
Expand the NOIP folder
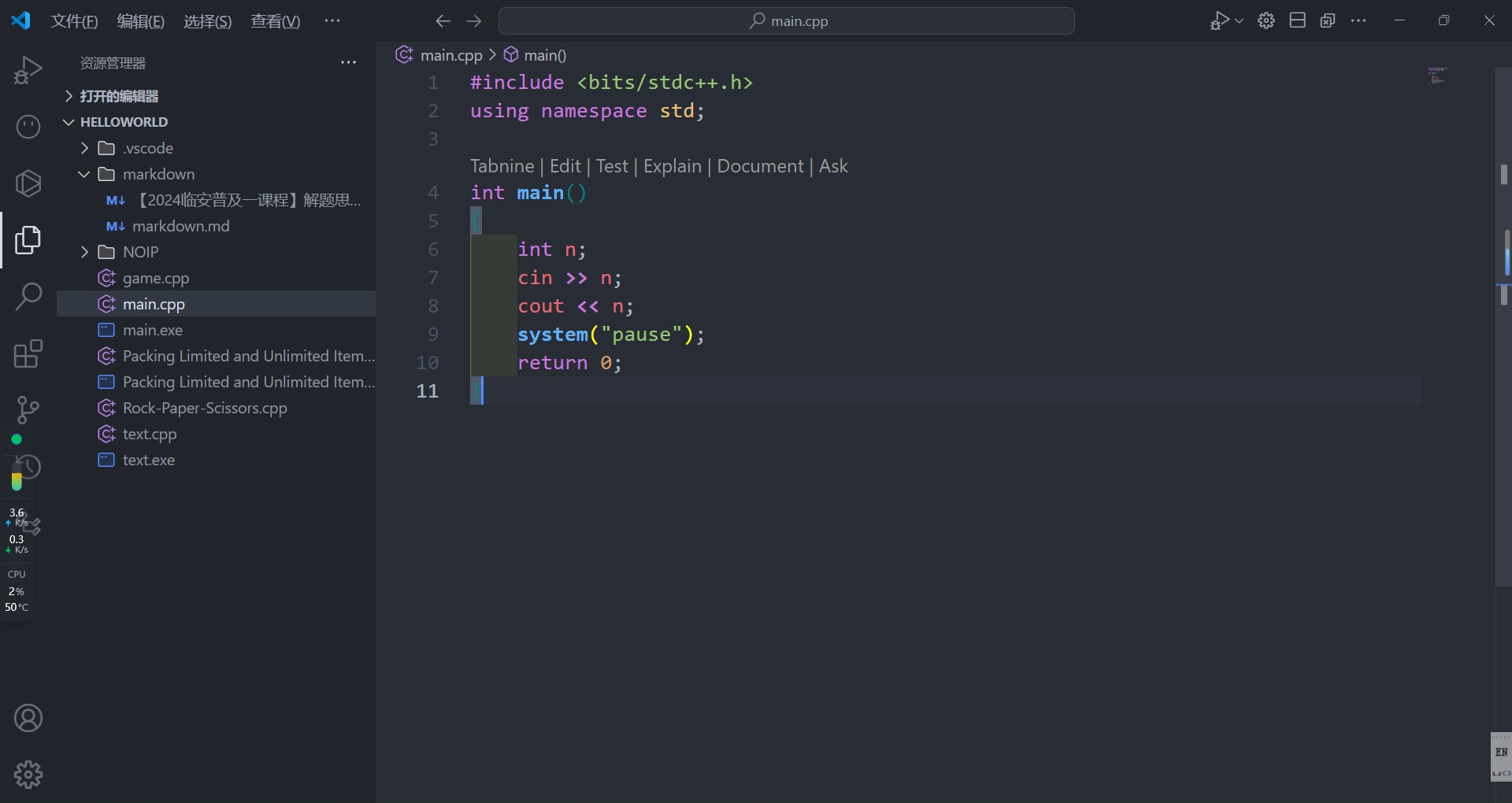click(140, 252)
